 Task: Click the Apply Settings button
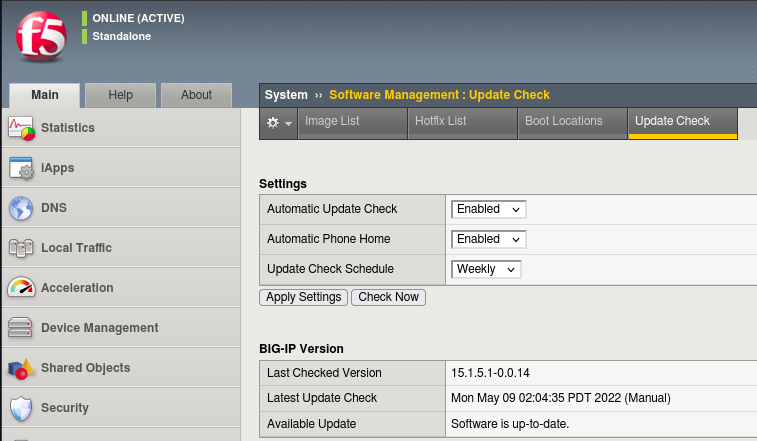[x=303, y=297]
